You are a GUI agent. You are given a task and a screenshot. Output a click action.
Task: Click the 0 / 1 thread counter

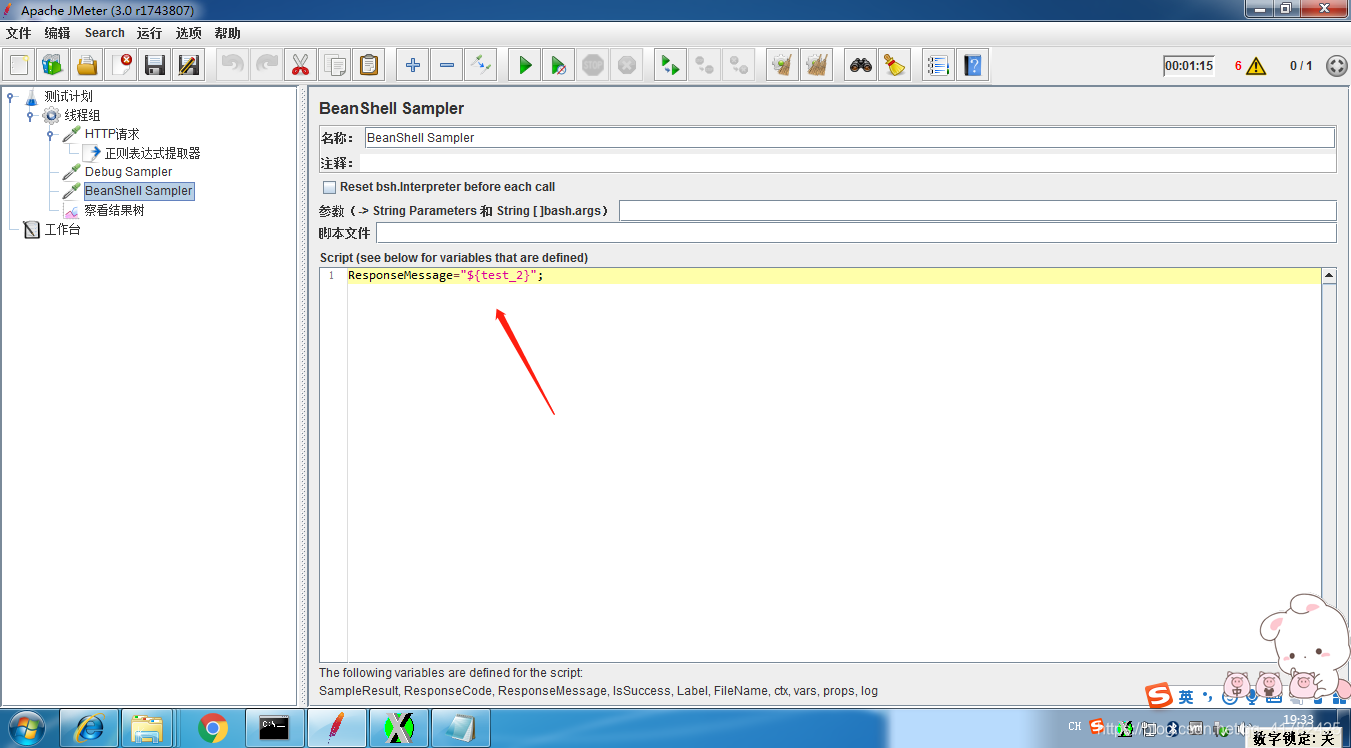pyautogui.click(x=1300, y=66)
